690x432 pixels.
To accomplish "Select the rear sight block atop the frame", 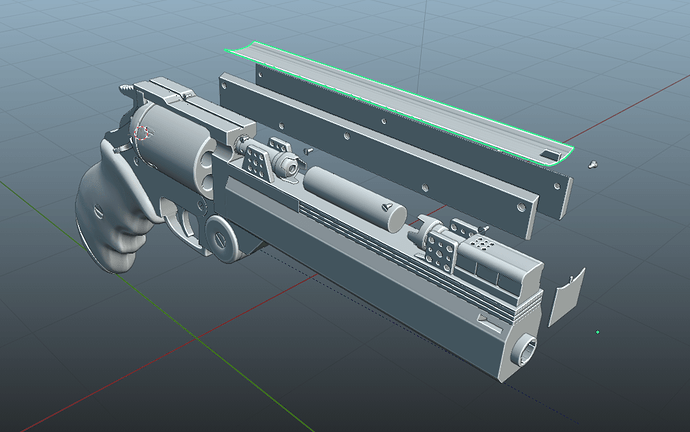I will click(x=165, y=92).
